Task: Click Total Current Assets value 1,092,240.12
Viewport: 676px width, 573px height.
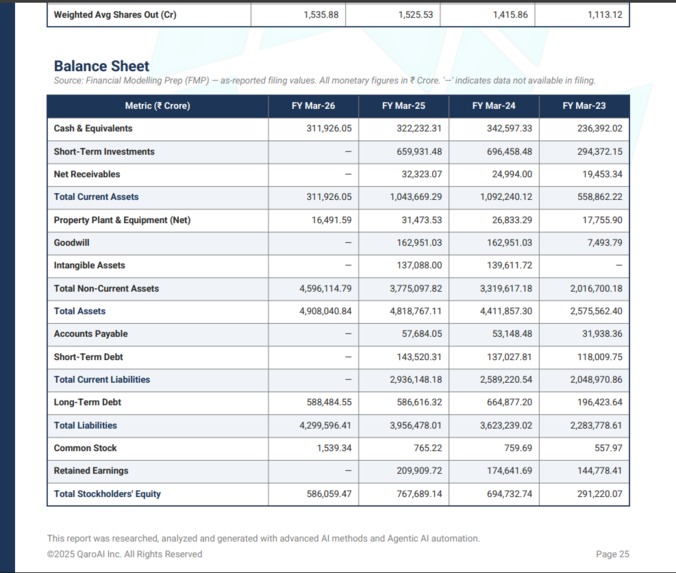Action: point(506,197)
